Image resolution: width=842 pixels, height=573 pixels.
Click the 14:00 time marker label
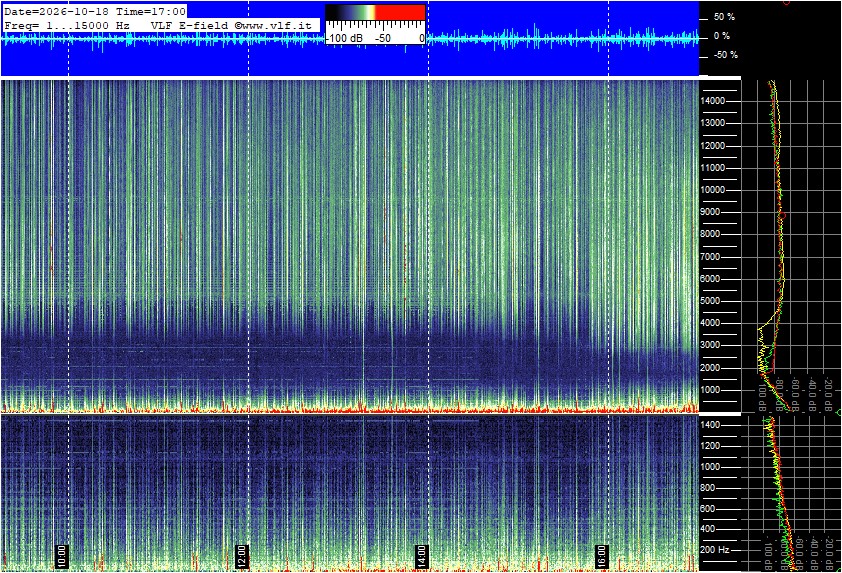coord(422,556)
